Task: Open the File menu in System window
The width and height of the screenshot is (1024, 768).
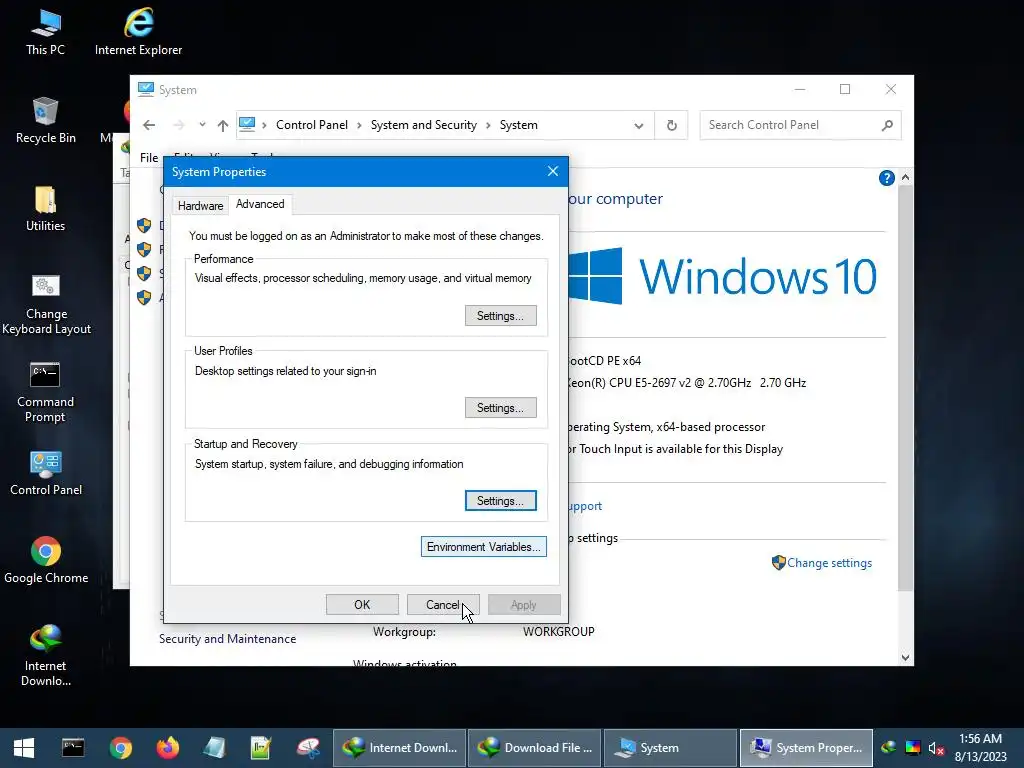Action: [148, 157]
